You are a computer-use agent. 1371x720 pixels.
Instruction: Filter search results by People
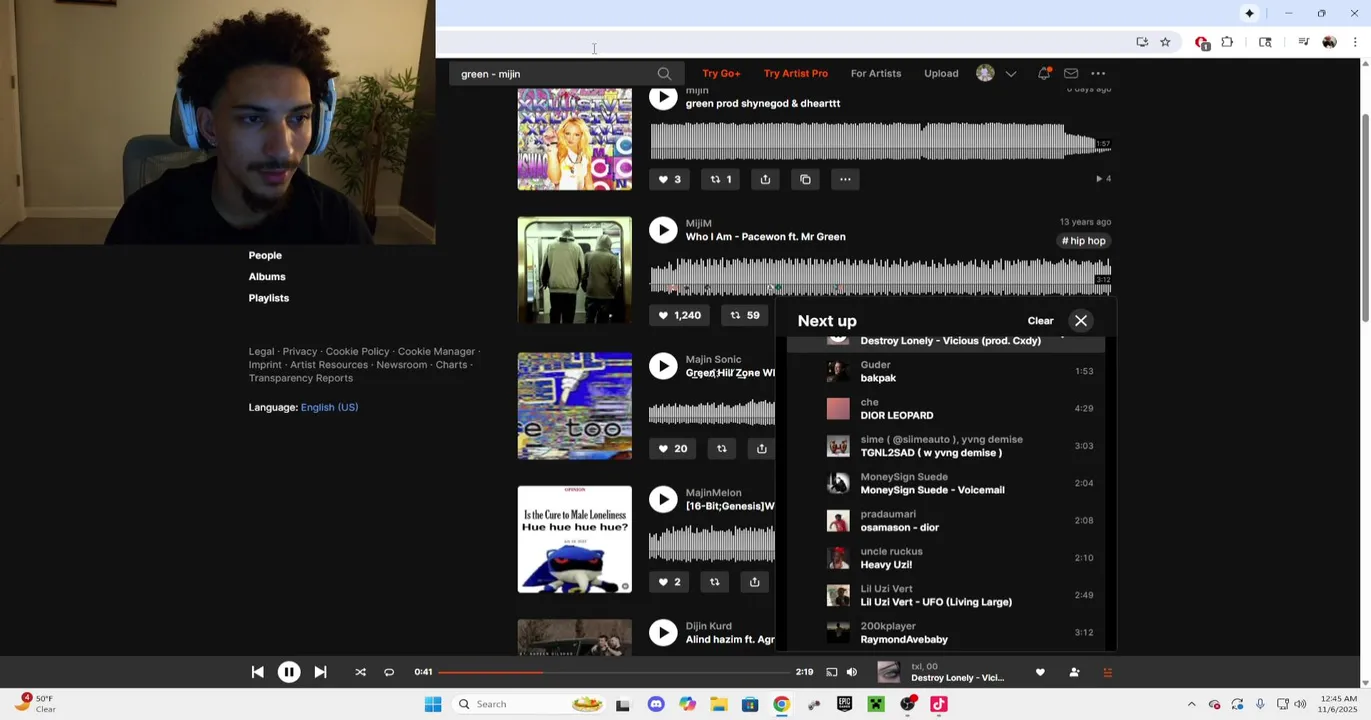point(265,255)
